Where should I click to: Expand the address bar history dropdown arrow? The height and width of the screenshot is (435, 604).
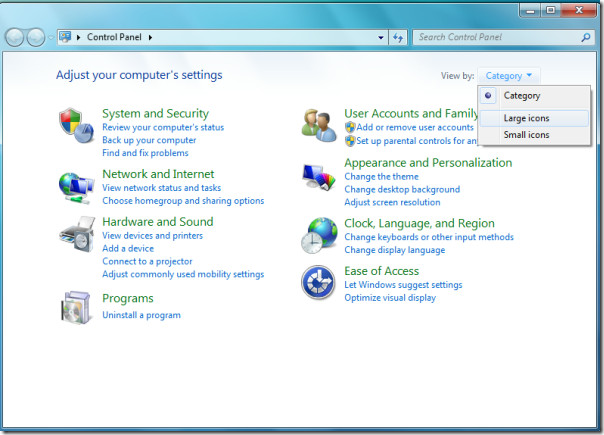tap(381, 37)
